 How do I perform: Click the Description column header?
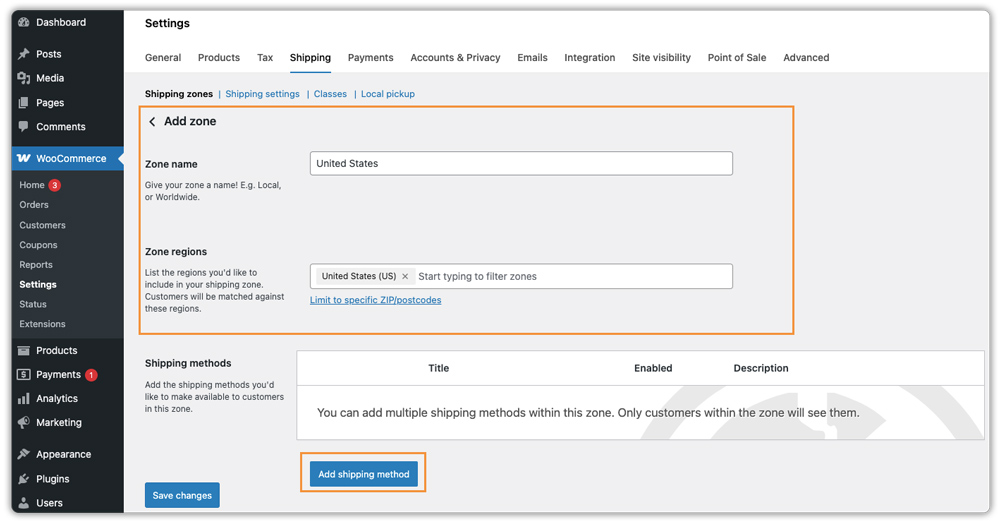point(761,368)
